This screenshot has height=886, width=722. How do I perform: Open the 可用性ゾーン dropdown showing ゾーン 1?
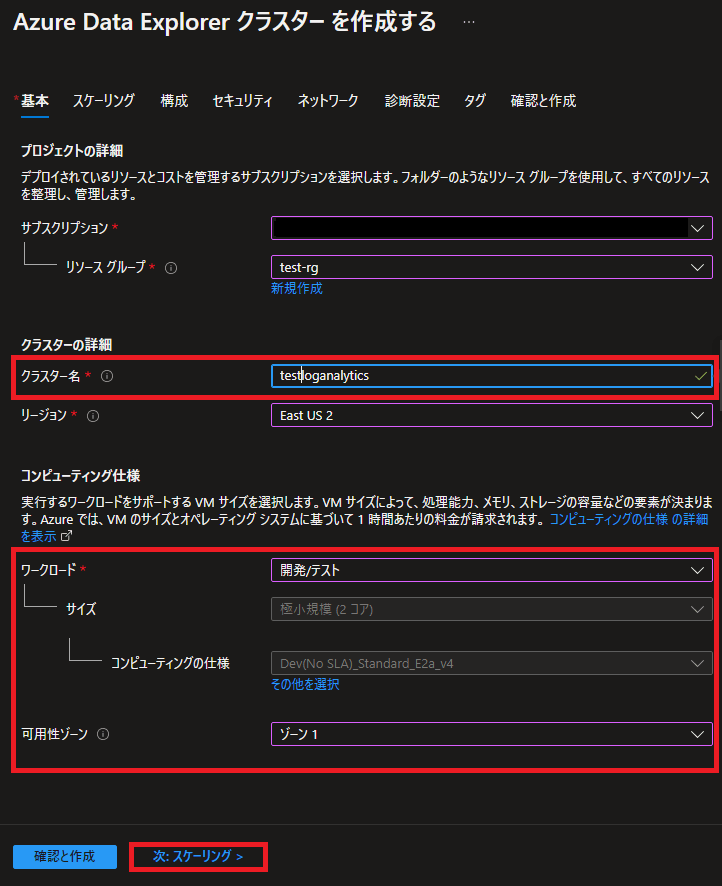492,734
